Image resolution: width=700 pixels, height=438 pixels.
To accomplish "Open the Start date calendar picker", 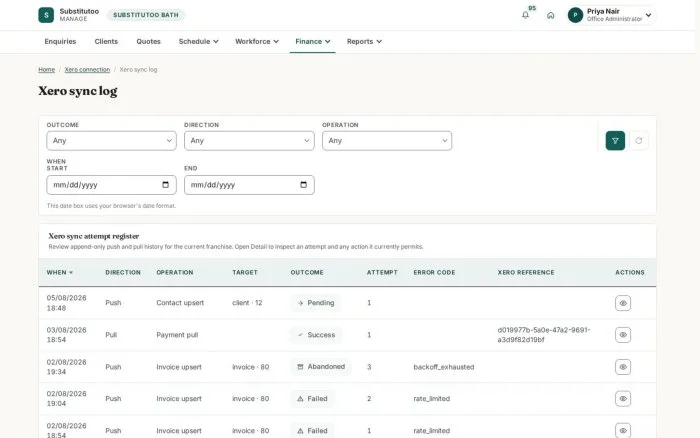I will (166, 185).
